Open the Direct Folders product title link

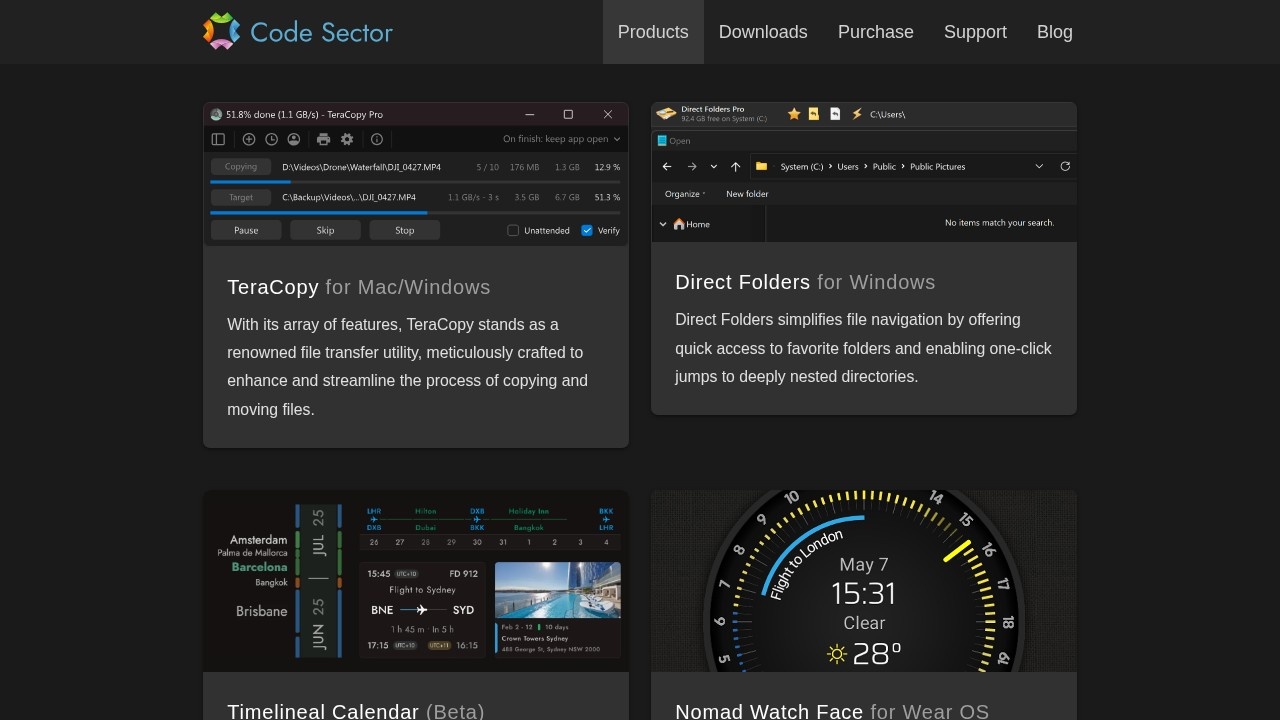[x=743, y=282]
